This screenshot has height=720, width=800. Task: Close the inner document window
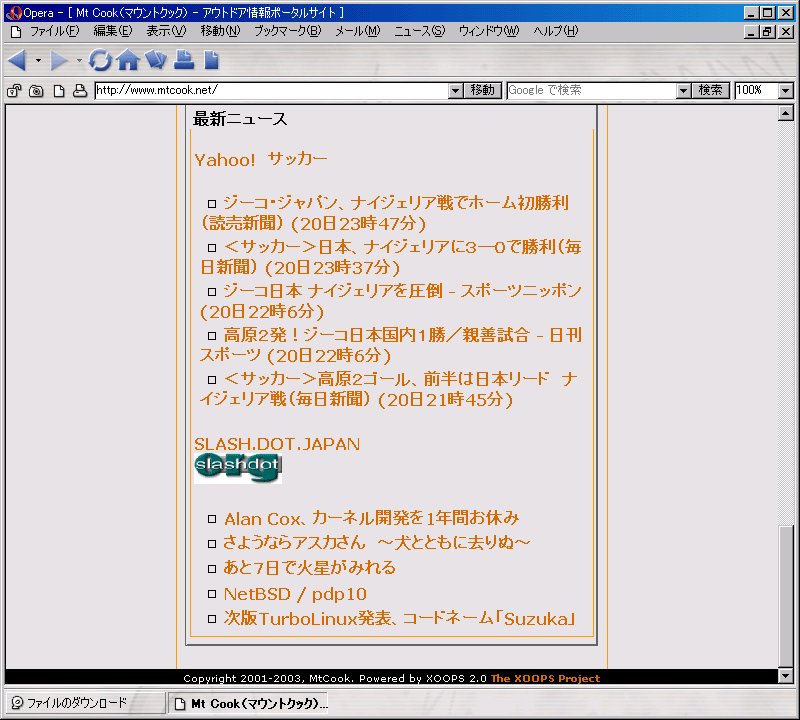786,32
